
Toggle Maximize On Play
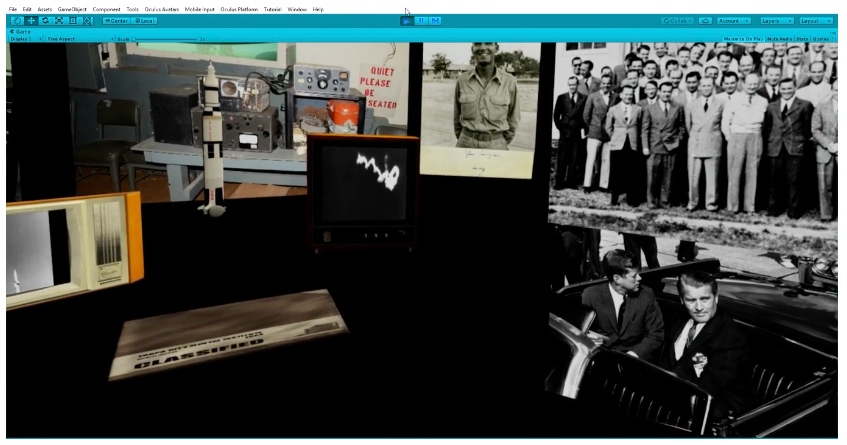(743, 39)
